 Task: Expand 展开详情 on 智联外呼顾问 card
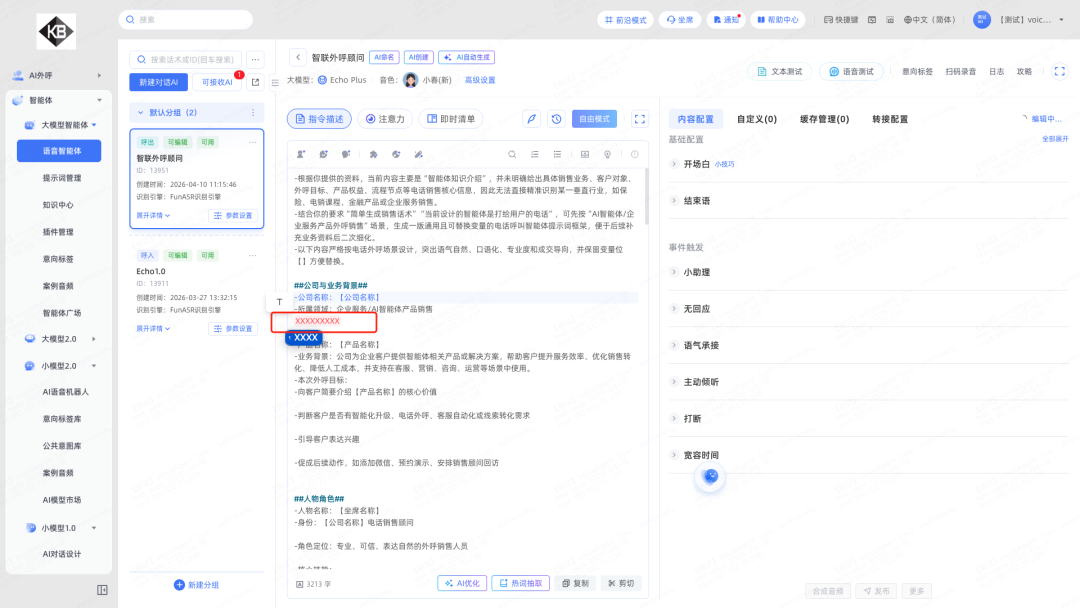[x=153, y=215]
